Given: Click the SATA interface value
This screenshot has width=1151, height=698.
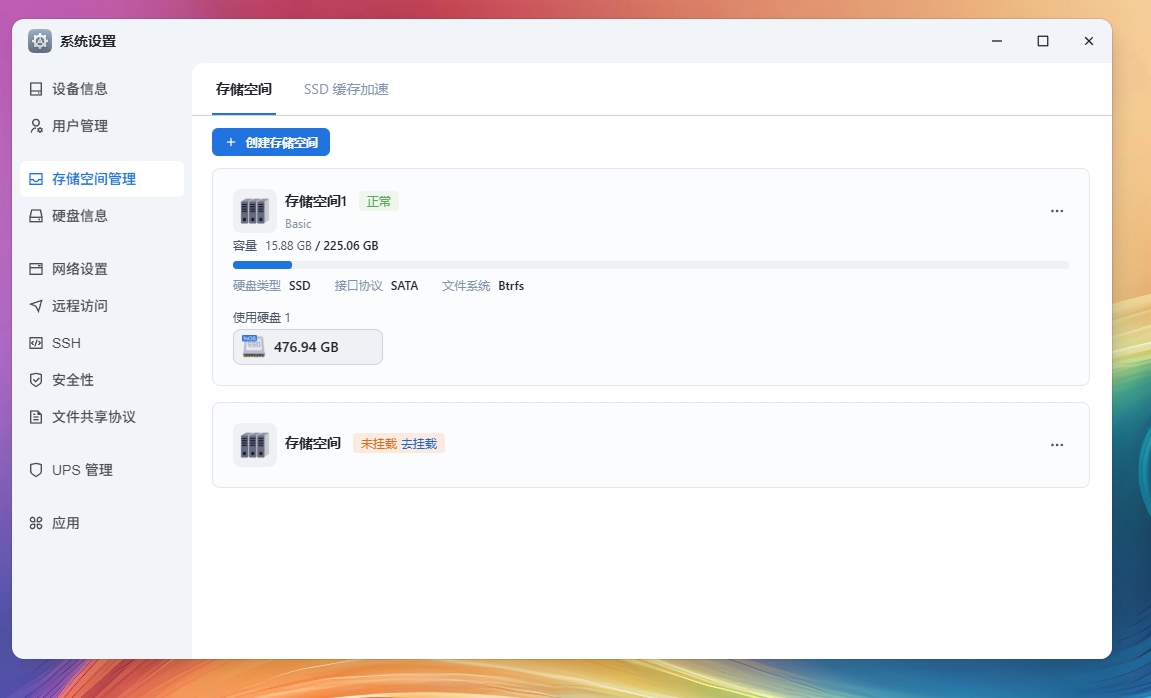Looking at the screenshot, I should click(404, 286).
